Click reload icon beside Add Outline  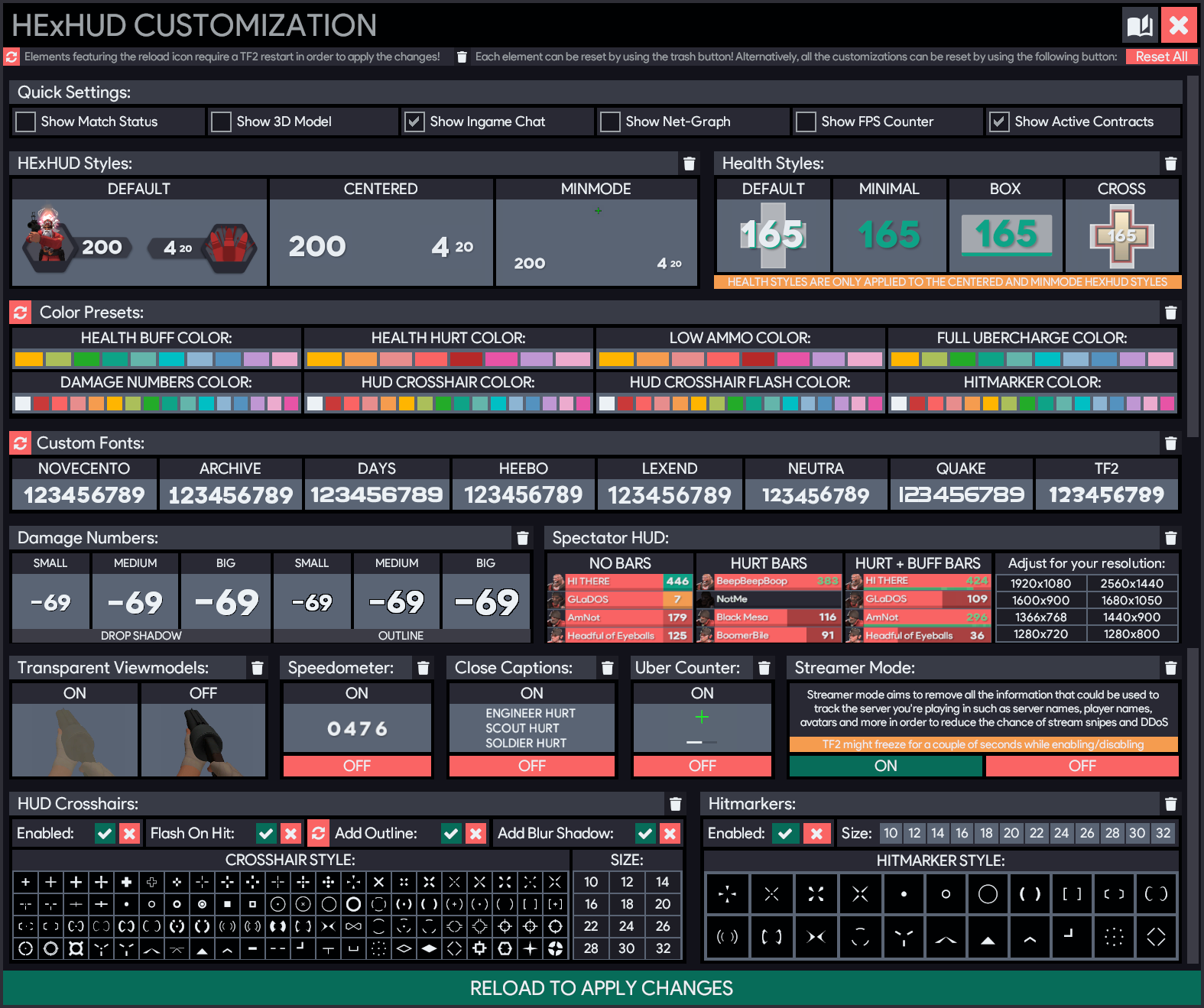point(318,833)
